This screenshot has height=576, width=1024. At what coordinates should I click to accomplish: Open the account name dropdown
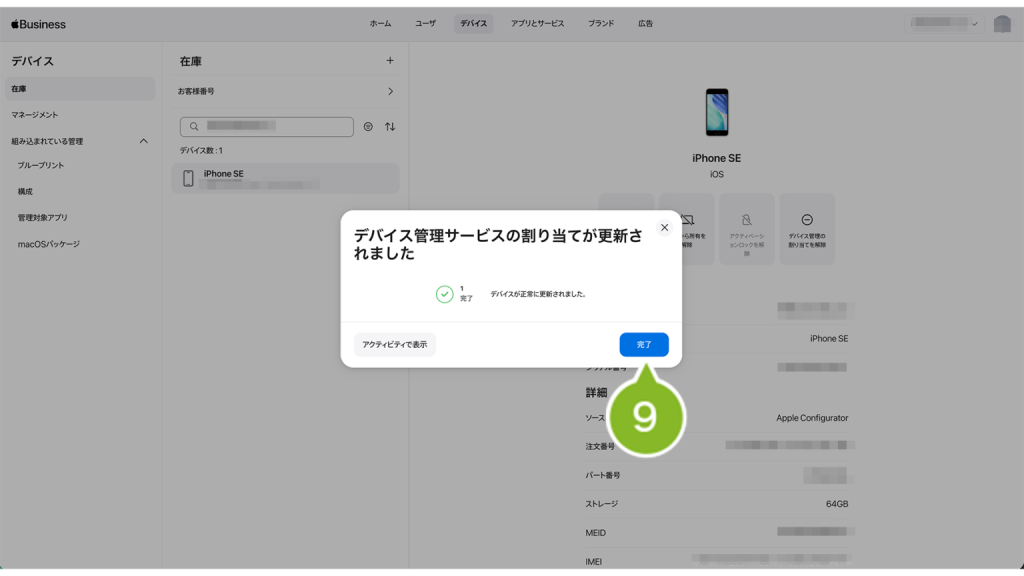click(x=945, y=24)
